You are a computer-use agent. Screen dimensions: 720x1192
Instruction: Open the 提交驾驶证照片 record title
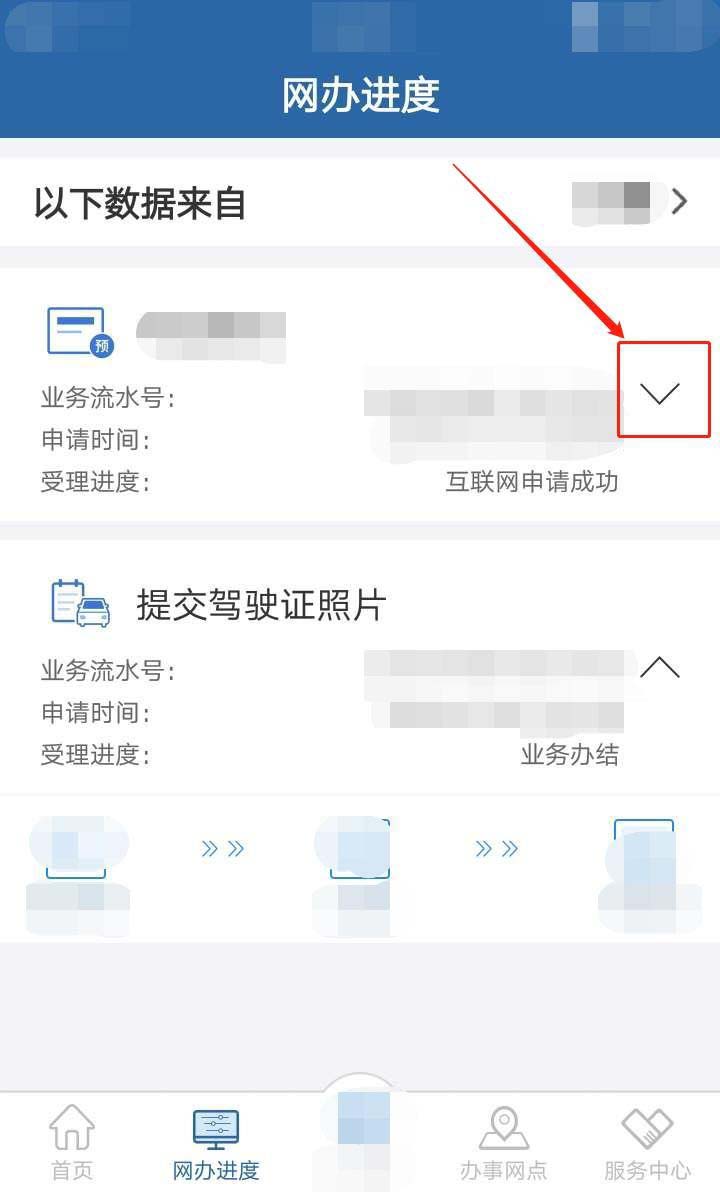click(262, 605)
